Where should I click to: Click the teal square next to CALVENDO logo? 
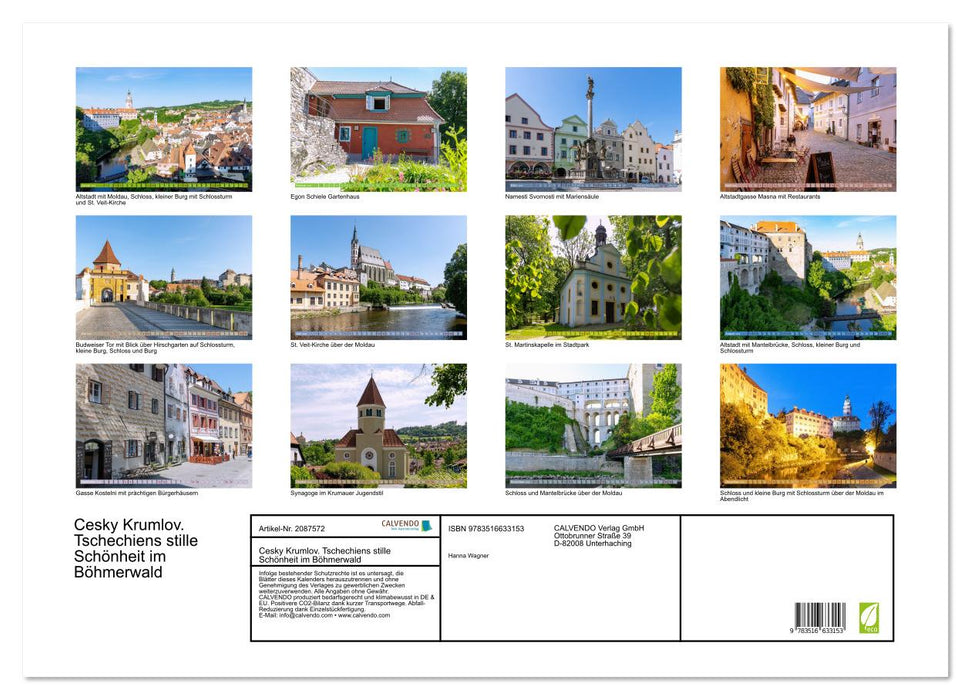[x=426, y=524]
